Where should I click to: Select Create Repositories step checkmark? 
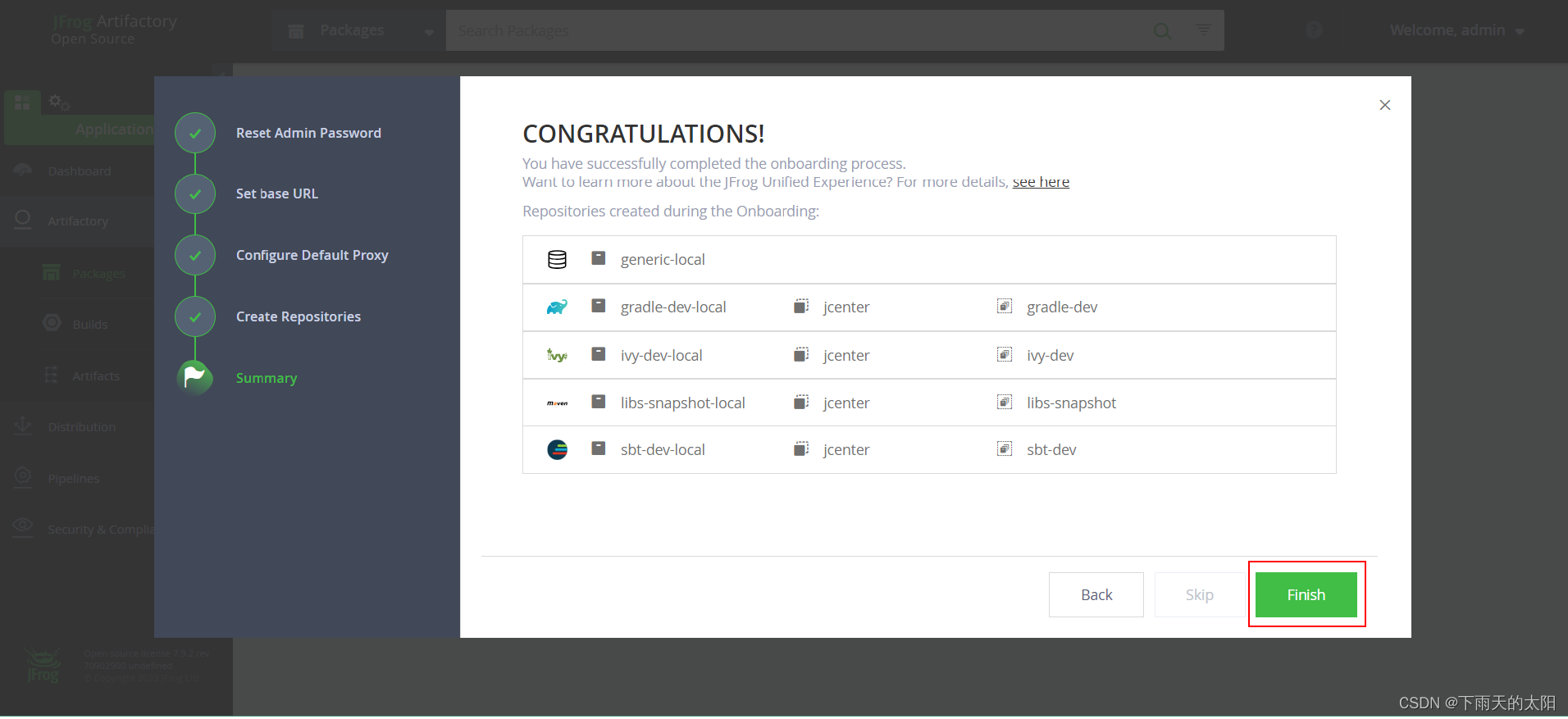click(195, 316)
